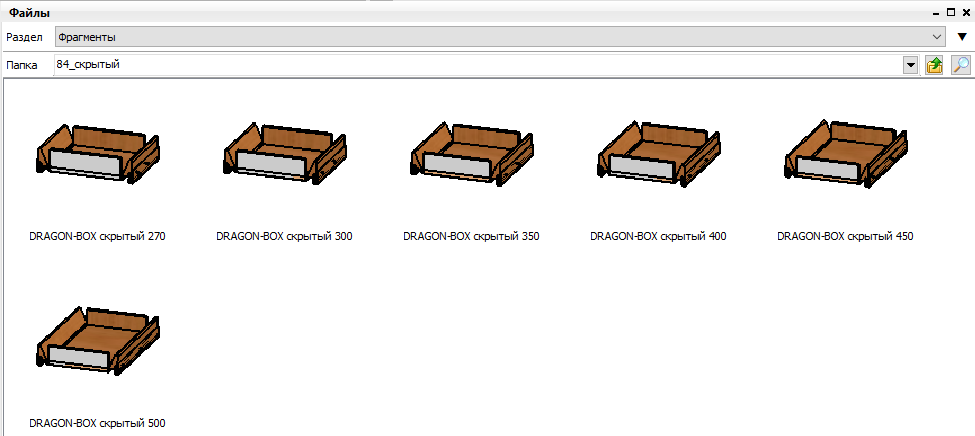
Task: Select DRAGON-BOX скрытый 270 thumbnail
Action: tap(98, 154)
